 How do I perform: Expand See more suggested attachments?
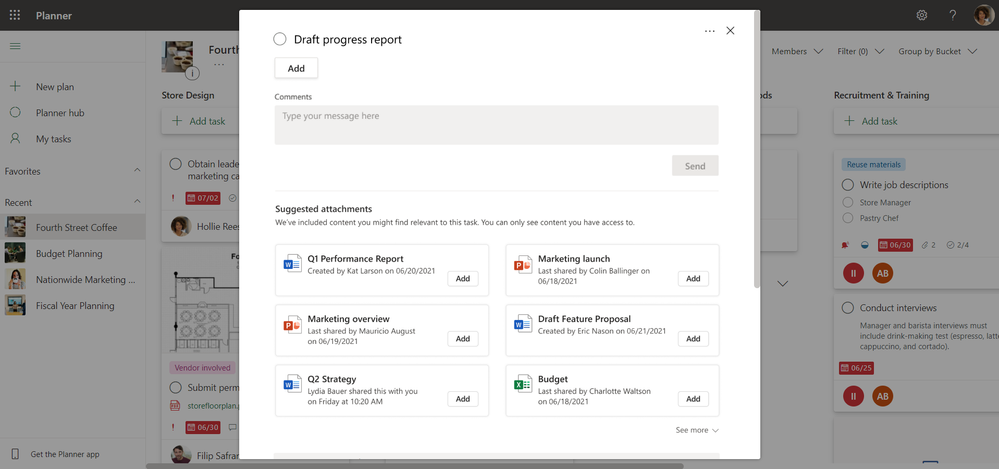coord(696,430)
